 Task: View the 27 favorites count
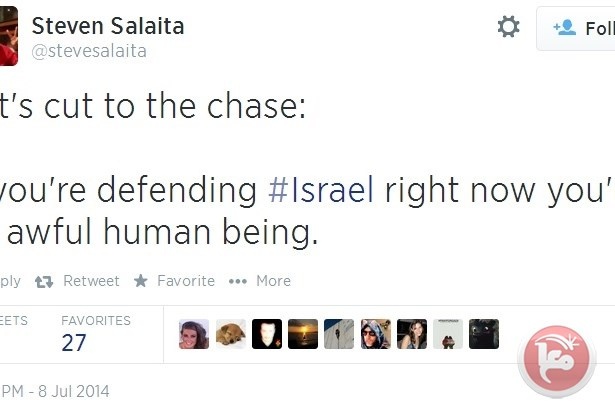[x=74, y=343]
